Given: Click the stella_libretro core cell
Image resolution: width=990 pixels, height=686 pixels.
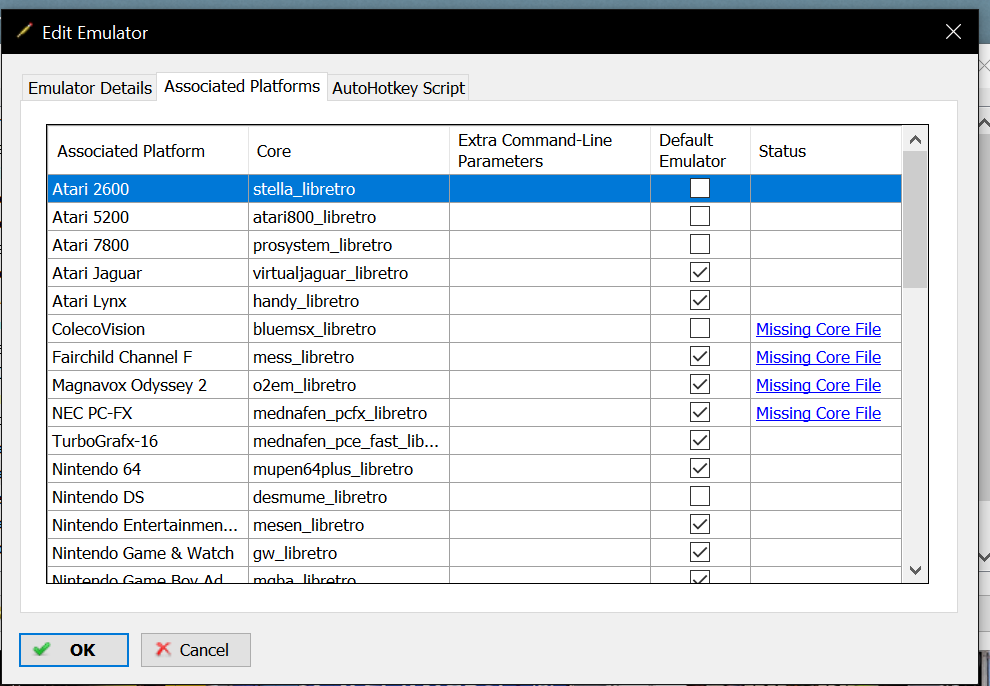Looking at the screenshot, I should 349,189.
